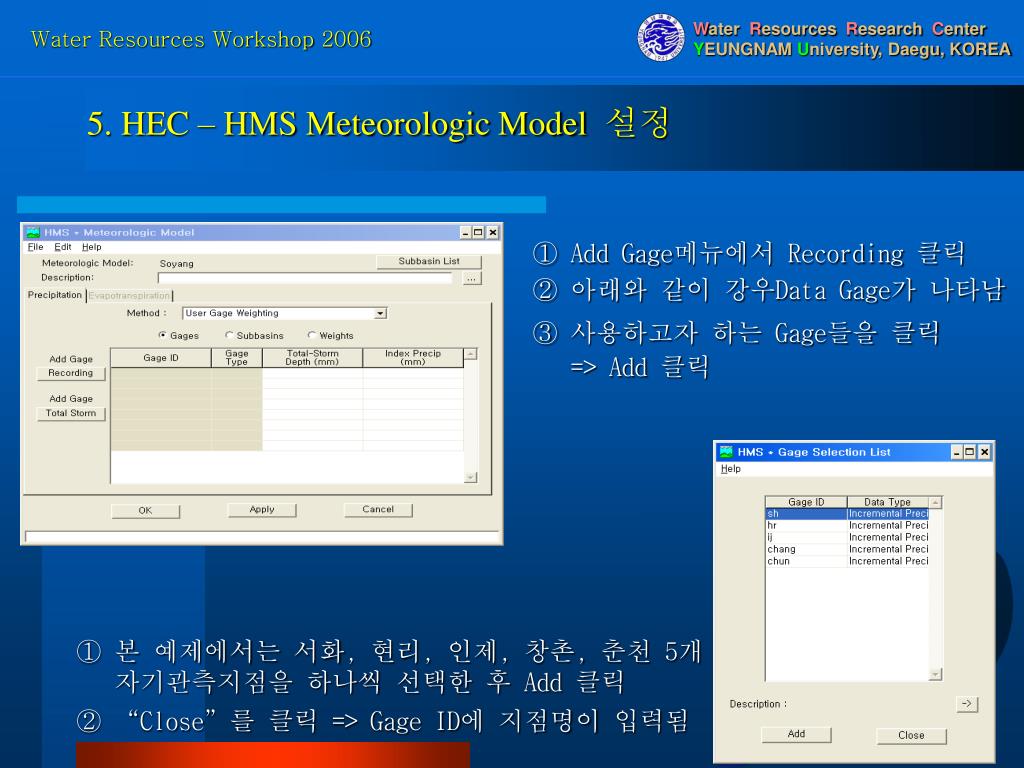
Task: Close the Gage Selection List window via X
Action: pos(985,452)
